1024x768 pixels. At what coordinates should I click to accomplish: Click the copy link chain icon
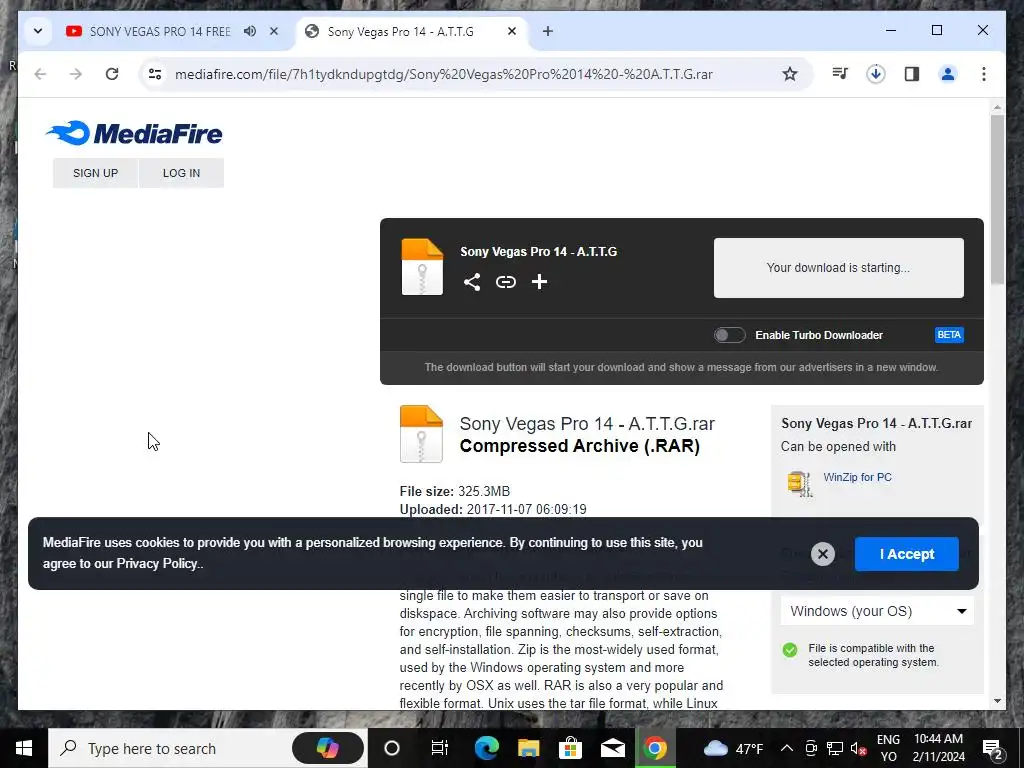point(505,282)
